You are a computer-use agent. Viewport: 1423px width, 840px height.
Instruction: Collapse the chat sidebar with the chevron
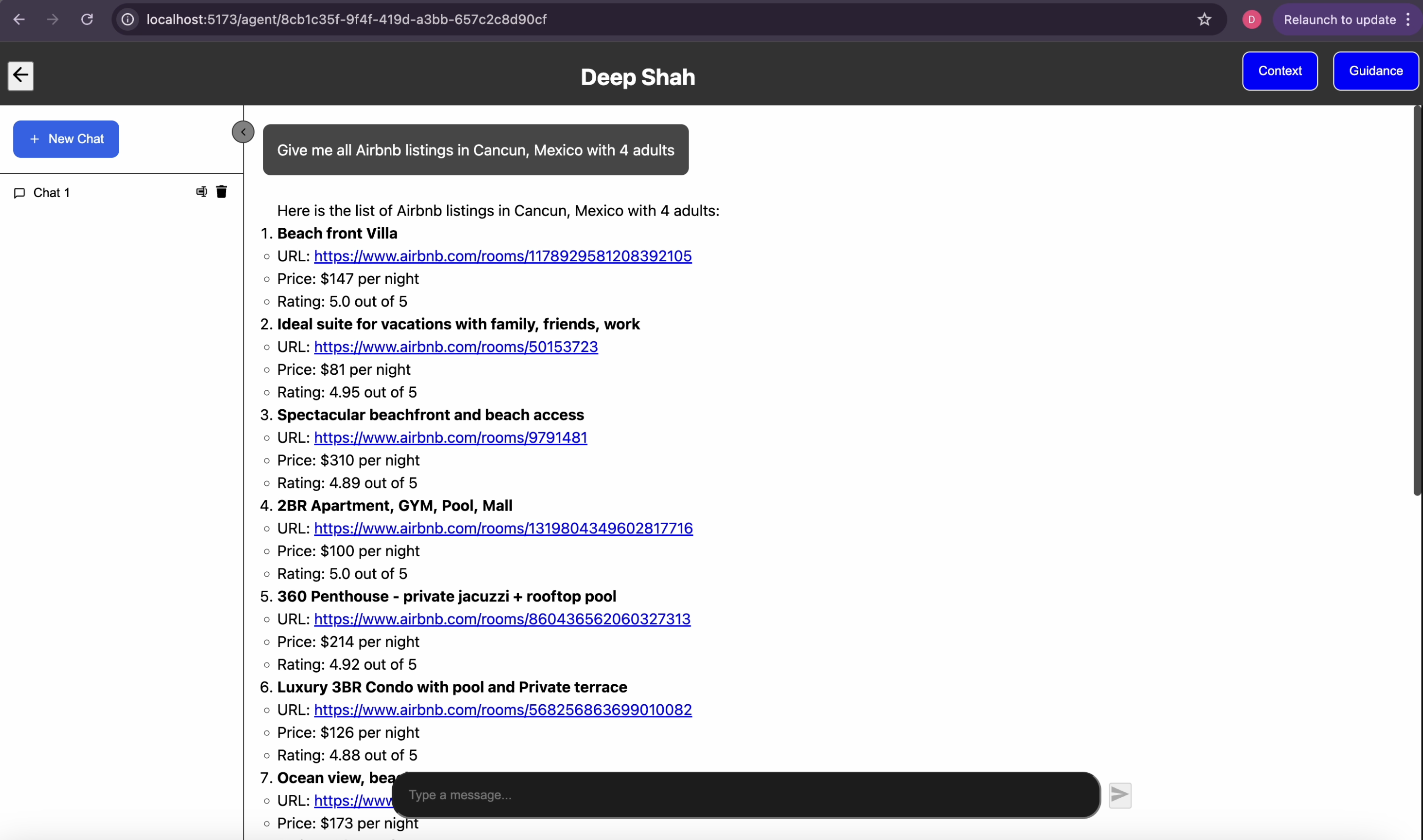(x=243, y=132)
